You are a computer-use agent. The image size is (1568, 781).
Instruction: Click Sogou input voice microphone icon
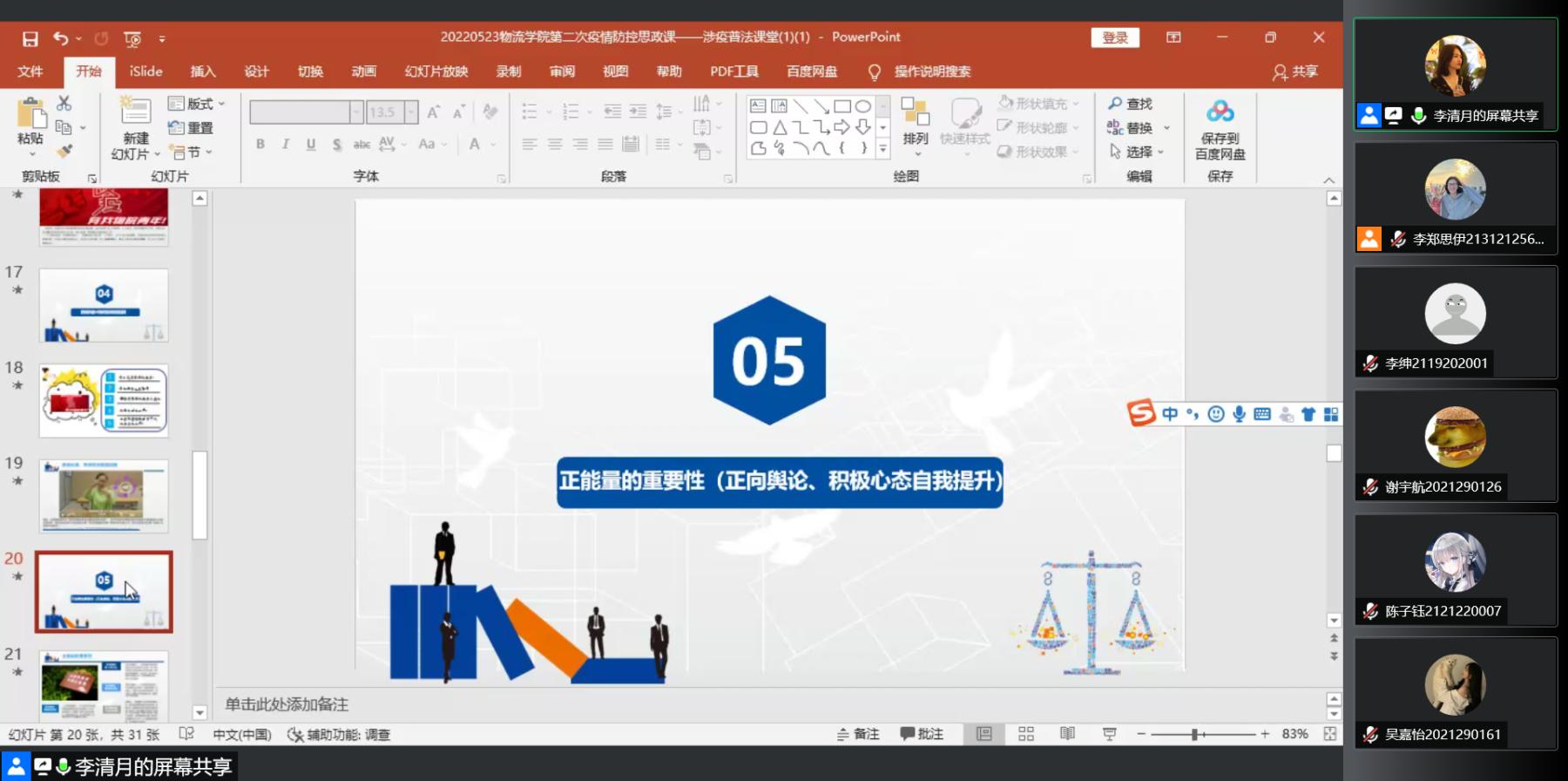[x=1239, y=414]
